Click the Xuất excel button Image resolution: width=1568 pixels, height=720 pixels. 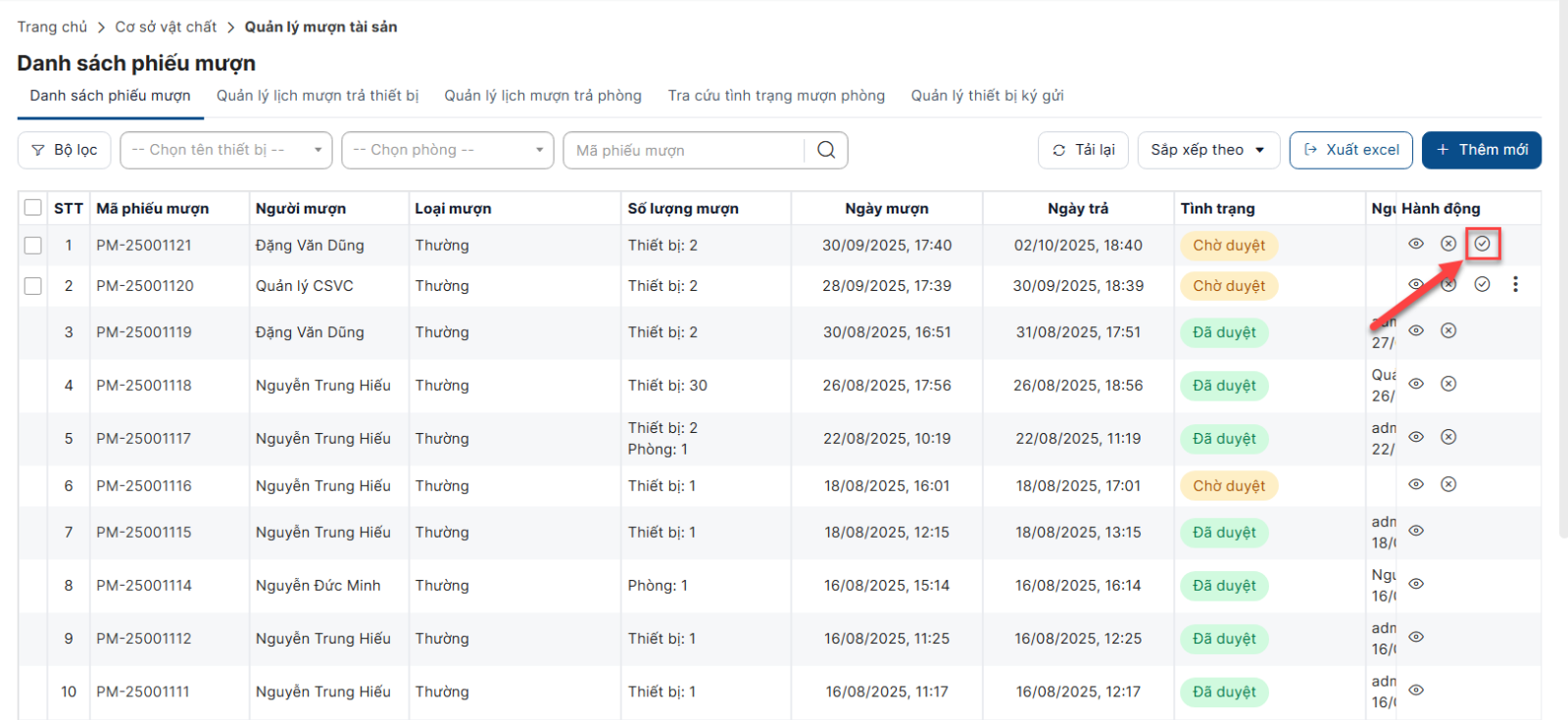point(1350,150)
